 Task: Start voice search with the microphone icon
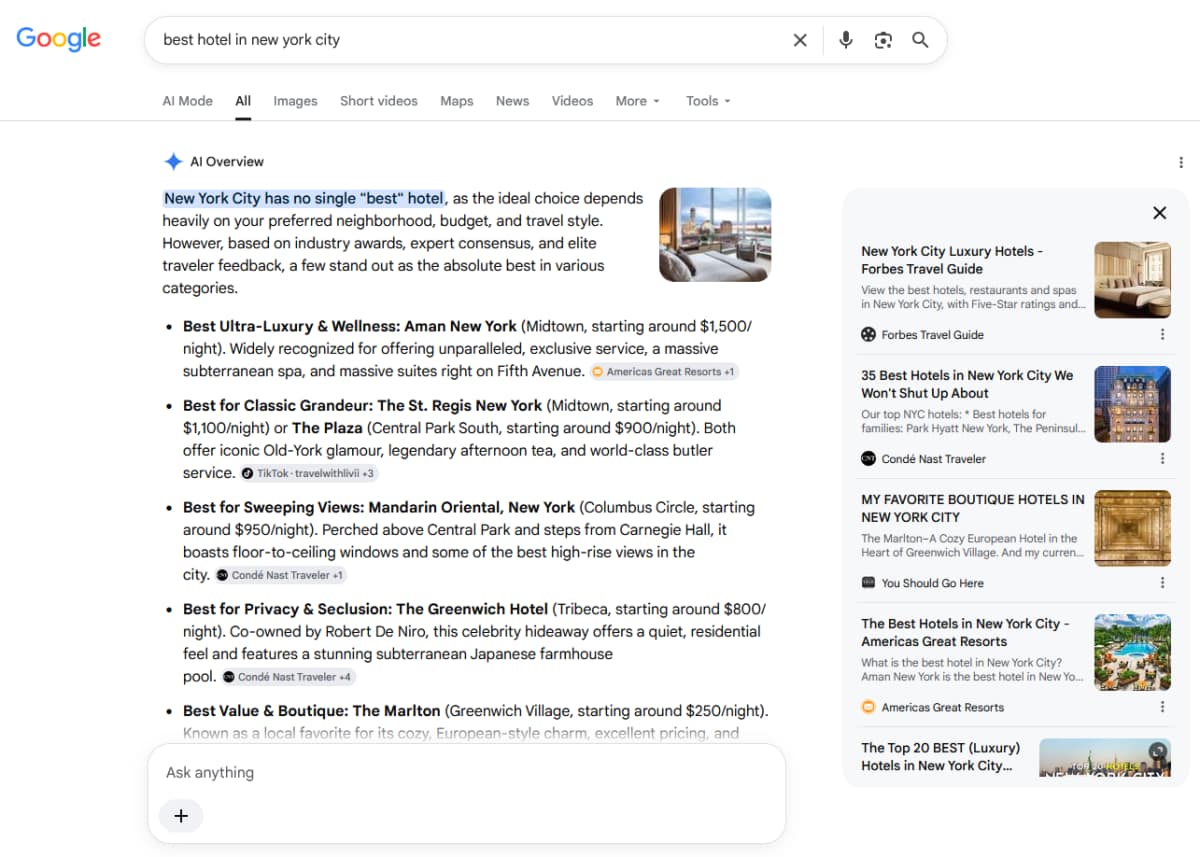click(846, 40)
